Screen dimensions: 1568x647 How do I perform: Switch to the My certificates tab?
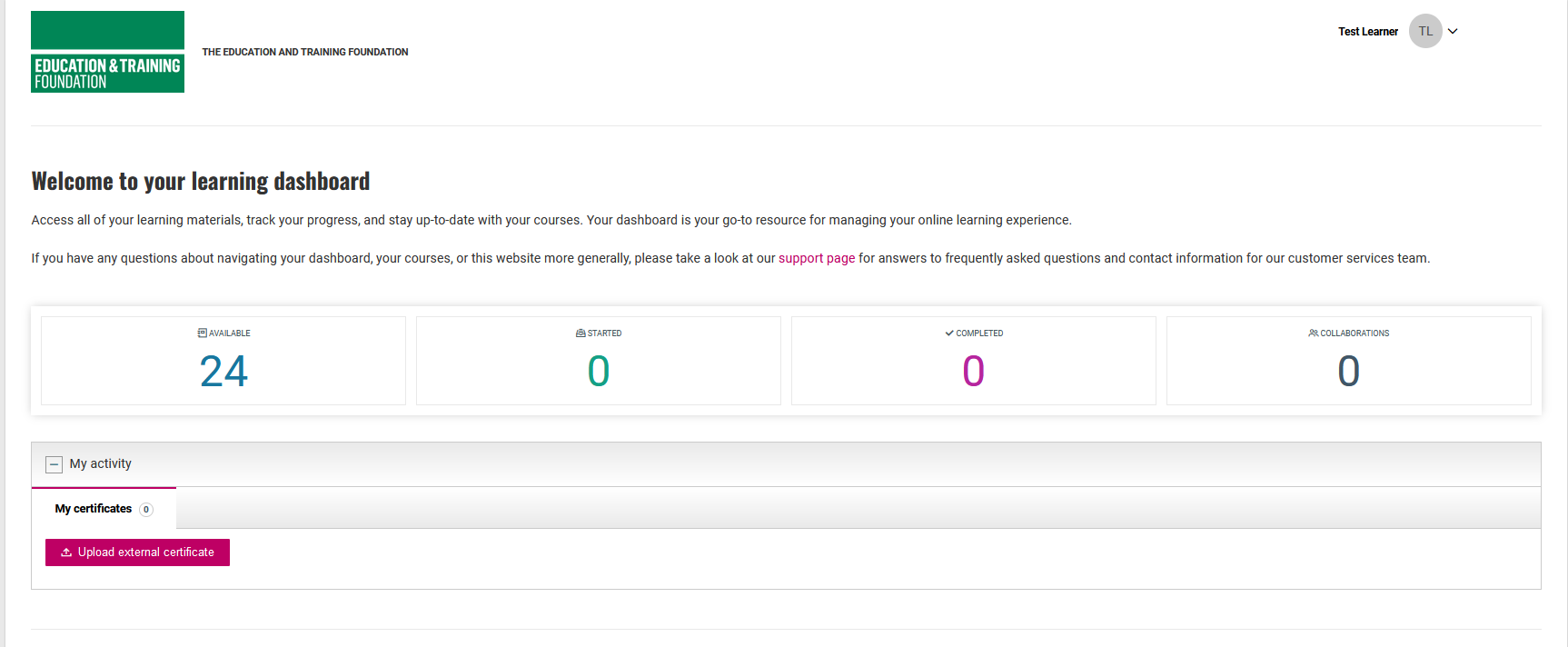coord(94,509)
